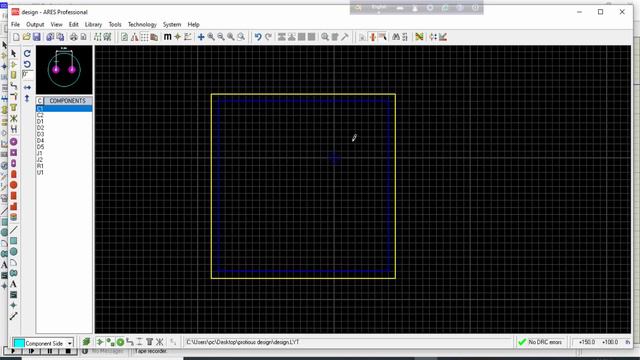The height and width of the screenshot is (360, 640).
Task: Toggle metric units with the 'm' icon
Action: pos(167,37)
